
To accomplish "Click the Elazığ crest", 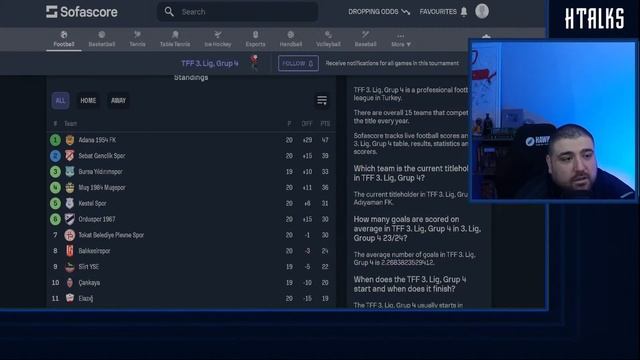I will tap(70, 298).
